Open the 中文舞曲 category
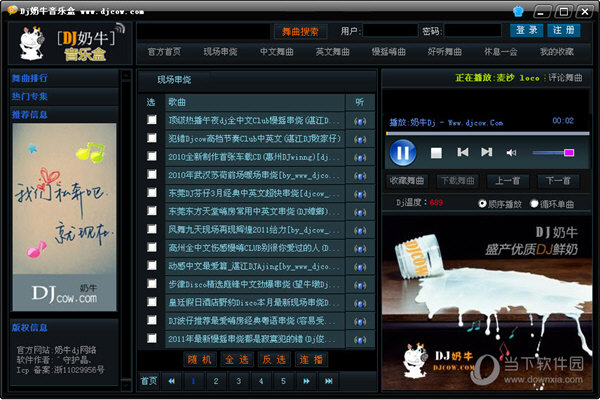The height and width of the screenshot is (400, 600). tap(276, 52)
